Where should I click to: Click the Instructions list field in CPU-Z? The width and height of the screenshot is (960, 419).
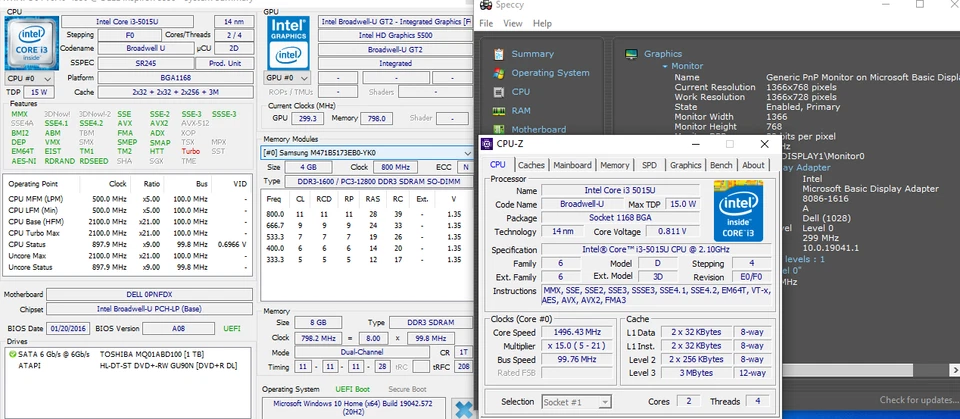(x=656, y=295)
